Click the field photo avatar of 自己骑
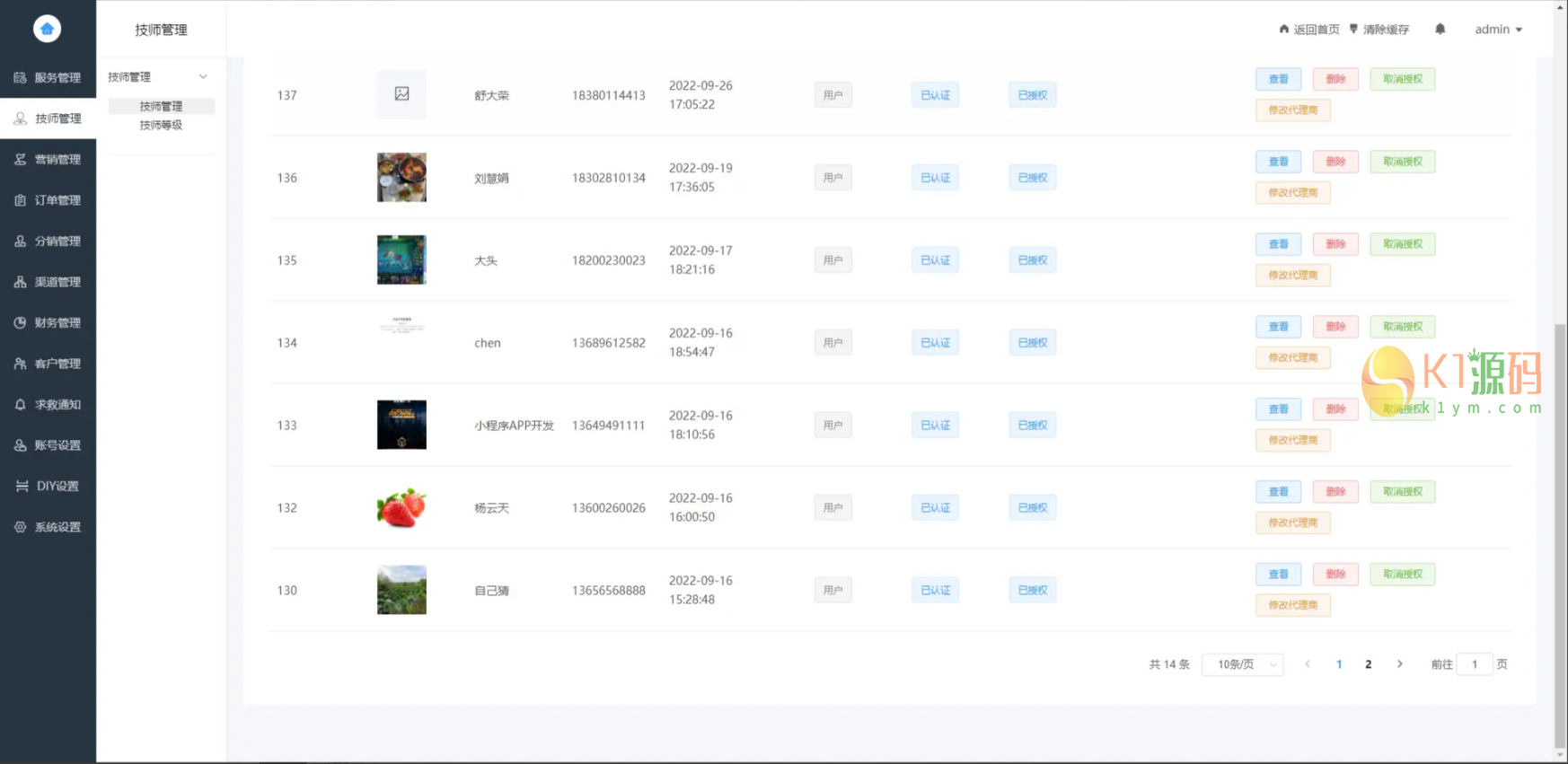The image size is (1568, 764). point(401,590)
